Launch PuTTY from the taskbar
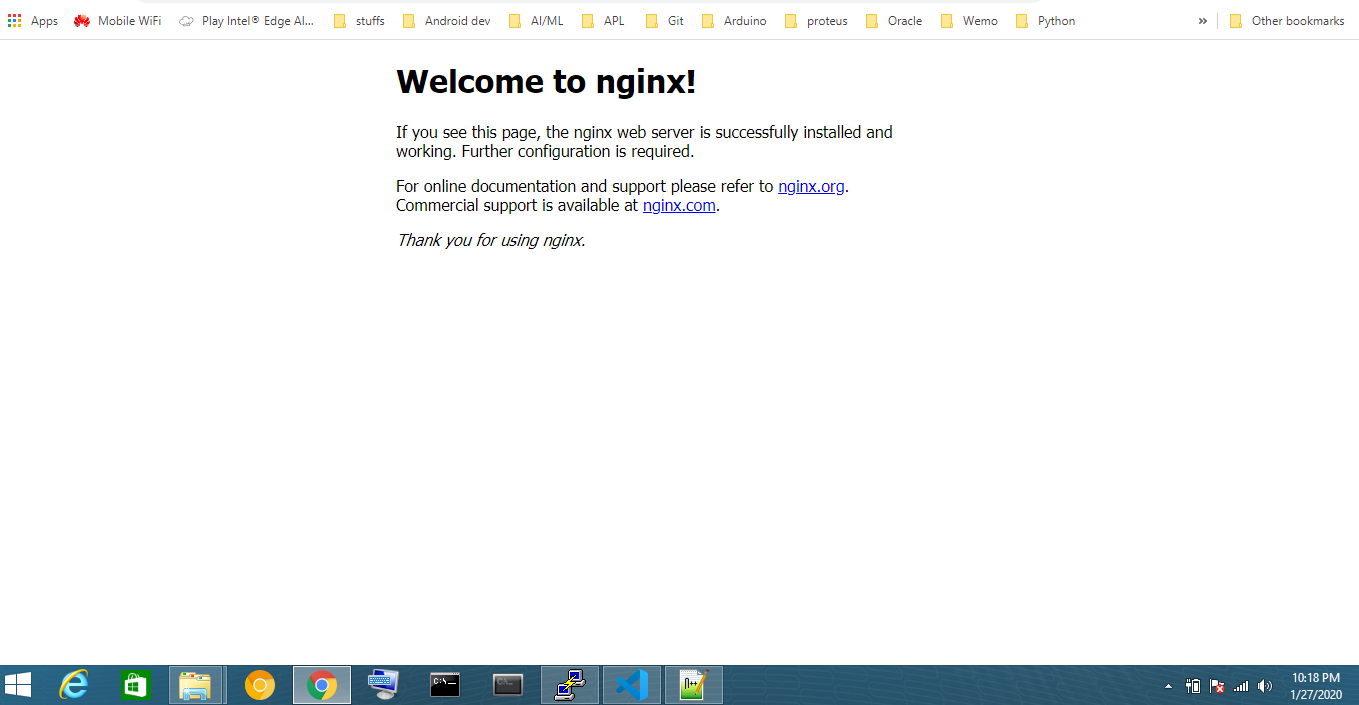Viewport: 1359px width, 705px height. coord(570,685)
